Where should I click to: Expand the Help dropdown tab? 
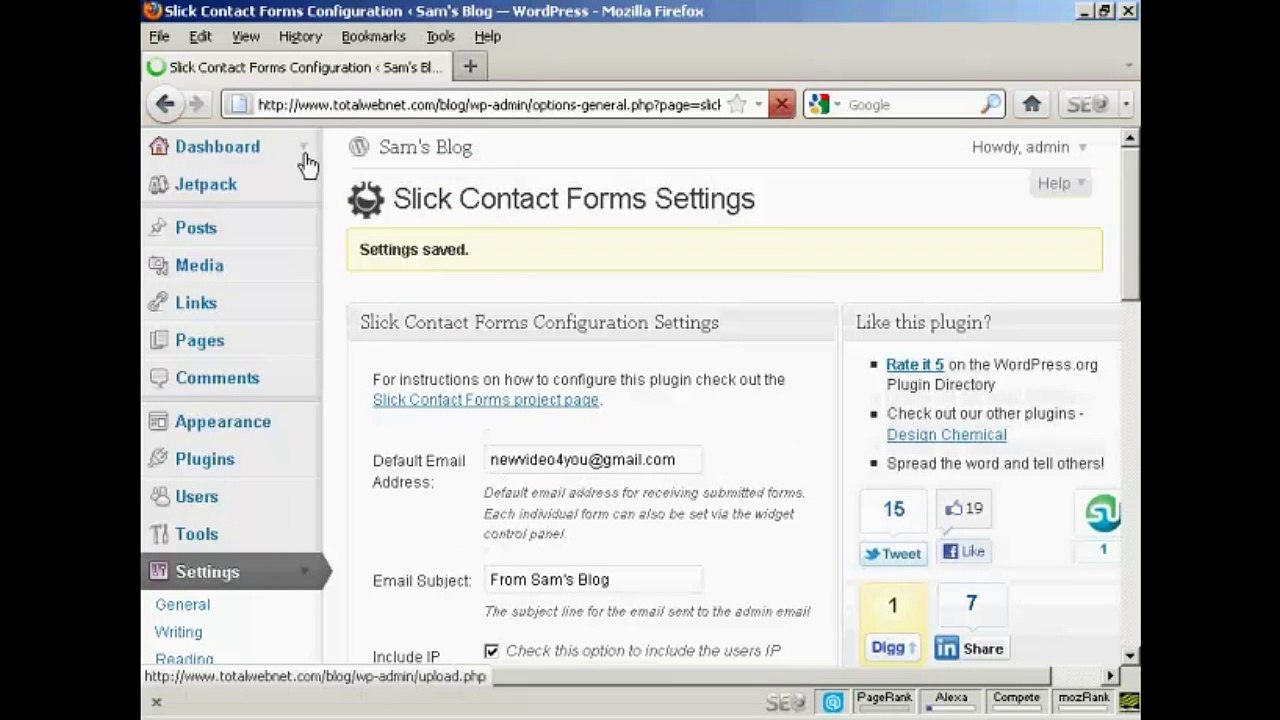click(1060, 183)
